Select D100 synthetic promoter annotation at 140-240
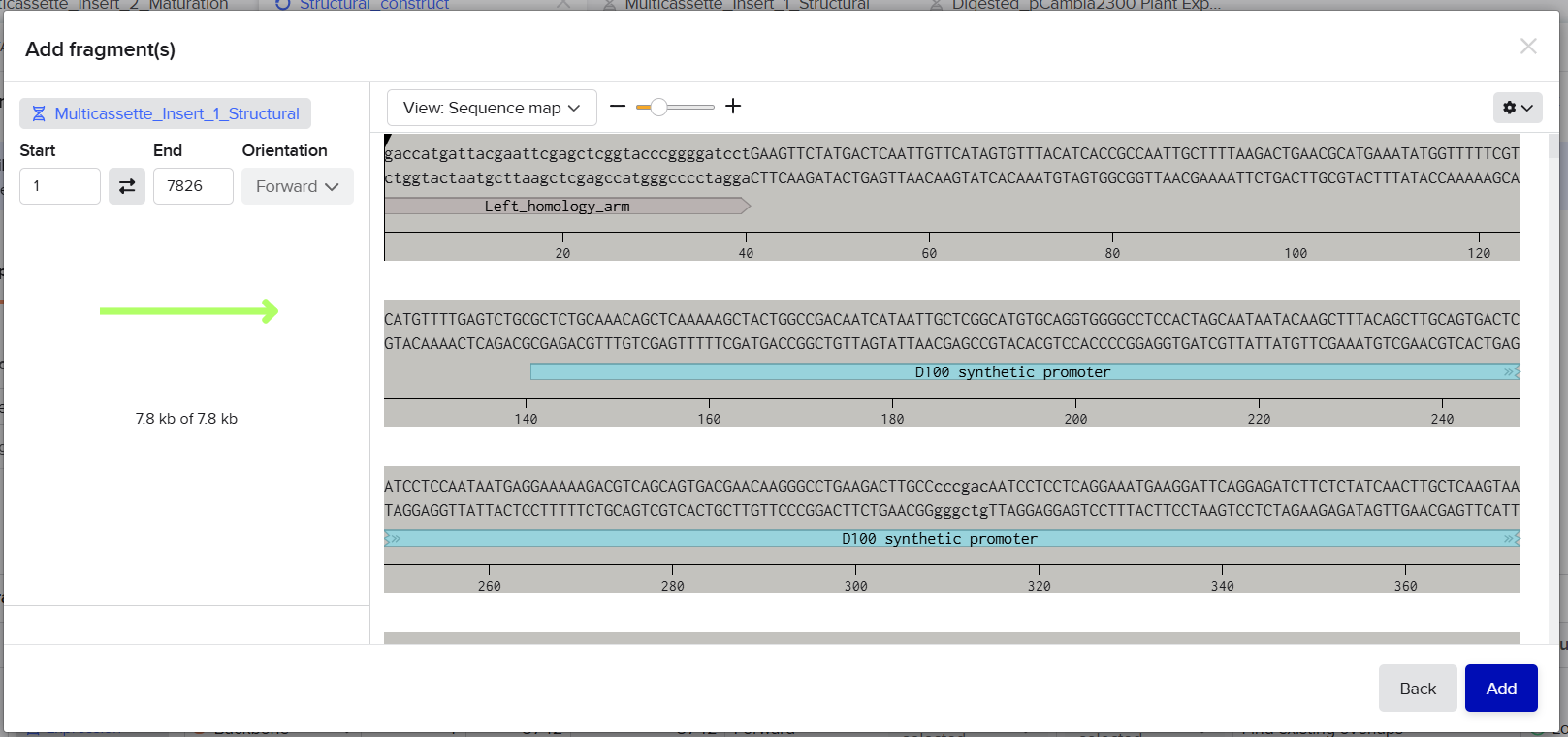1568x737 pixels. [1025, 372]
